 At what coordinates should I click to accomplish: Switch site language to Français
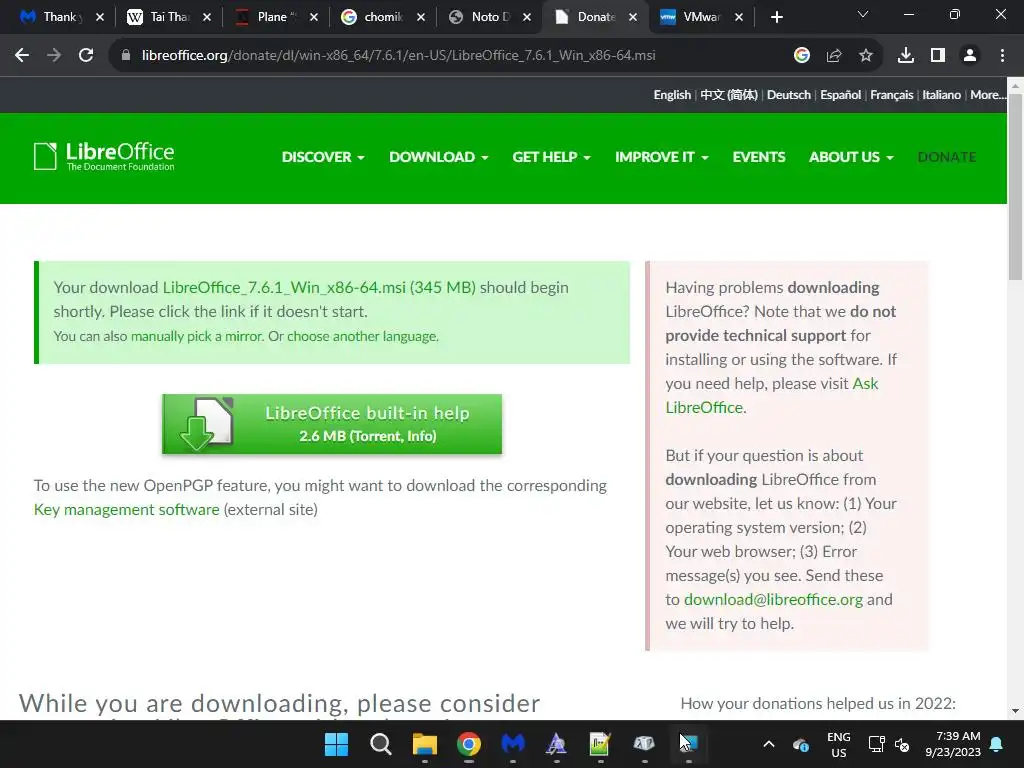(x=891, y=95)
